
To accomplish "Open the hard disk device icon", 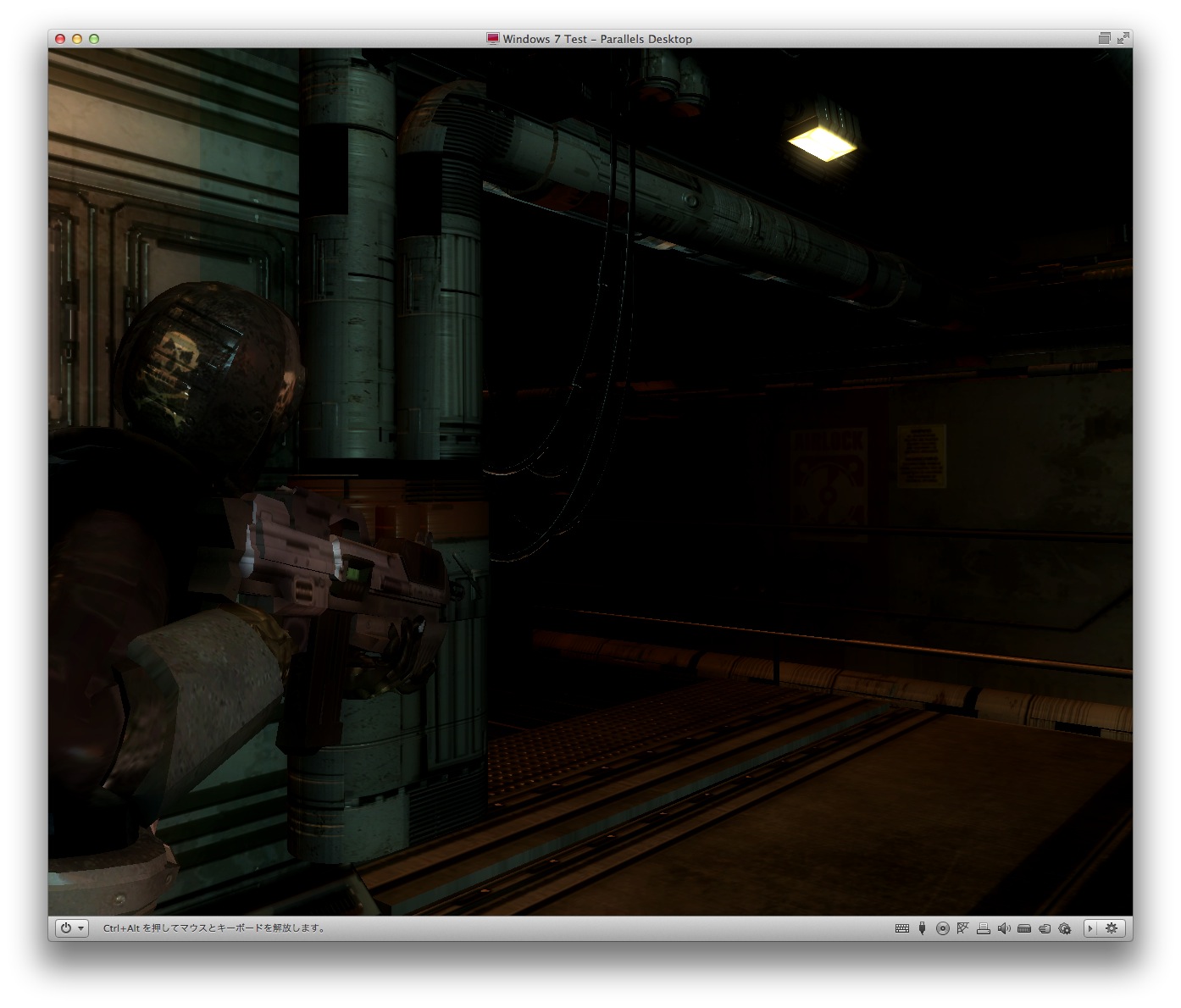I will [x=1024, y=928].
